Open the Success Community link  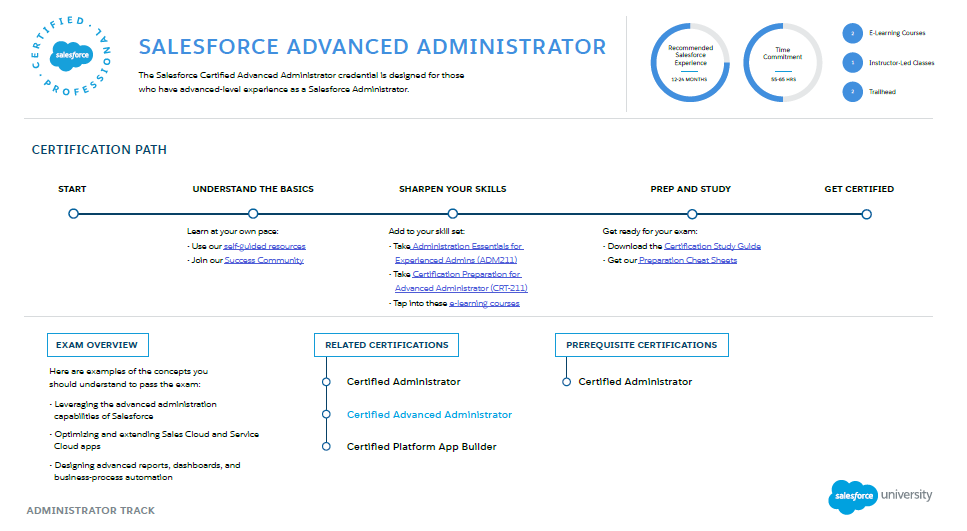point(264,260)
